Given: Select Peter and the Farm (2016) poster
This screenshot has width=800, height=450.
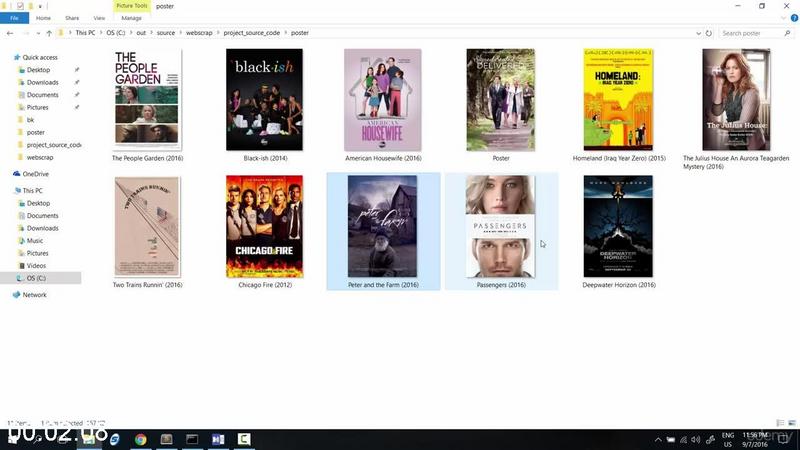Looking at the screenshot, I should (382, 227).
